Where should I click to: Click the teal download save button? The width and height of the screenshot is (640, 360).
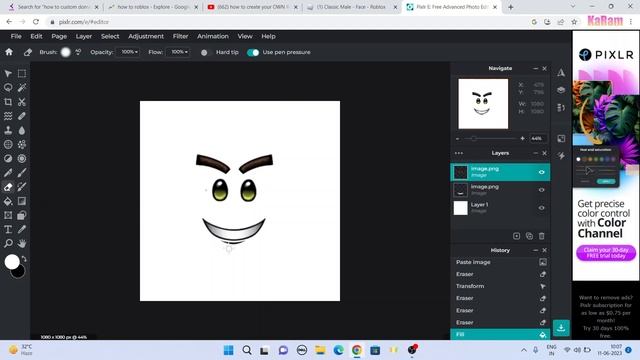[x=561, y=328]
